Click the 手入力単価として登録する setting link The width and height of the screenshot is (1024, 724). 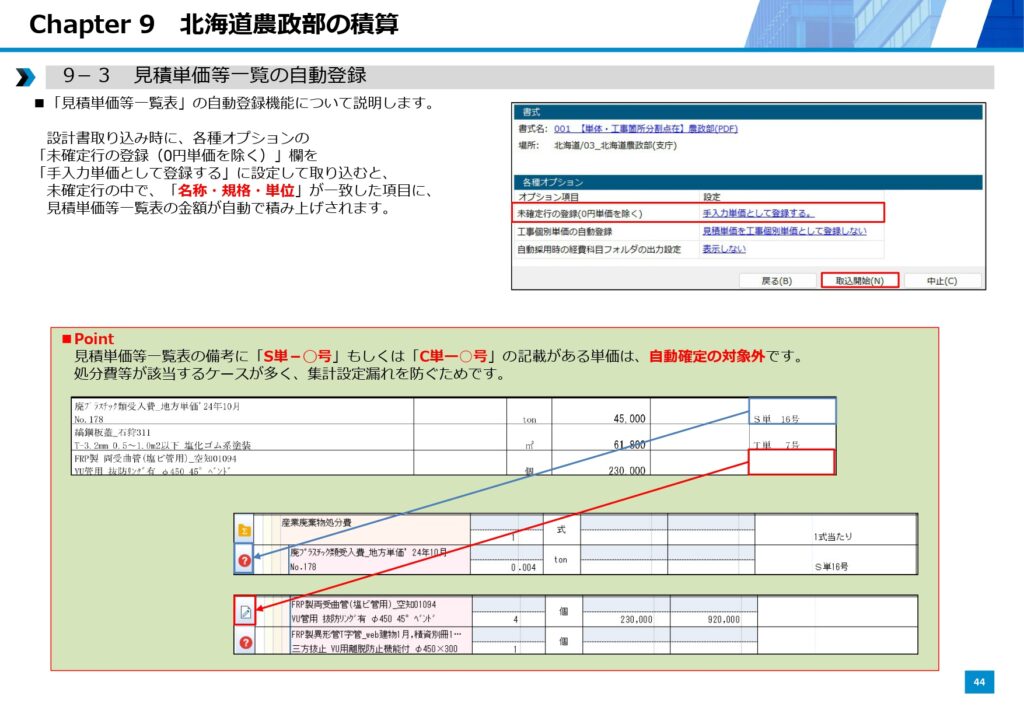coord(757,213)
